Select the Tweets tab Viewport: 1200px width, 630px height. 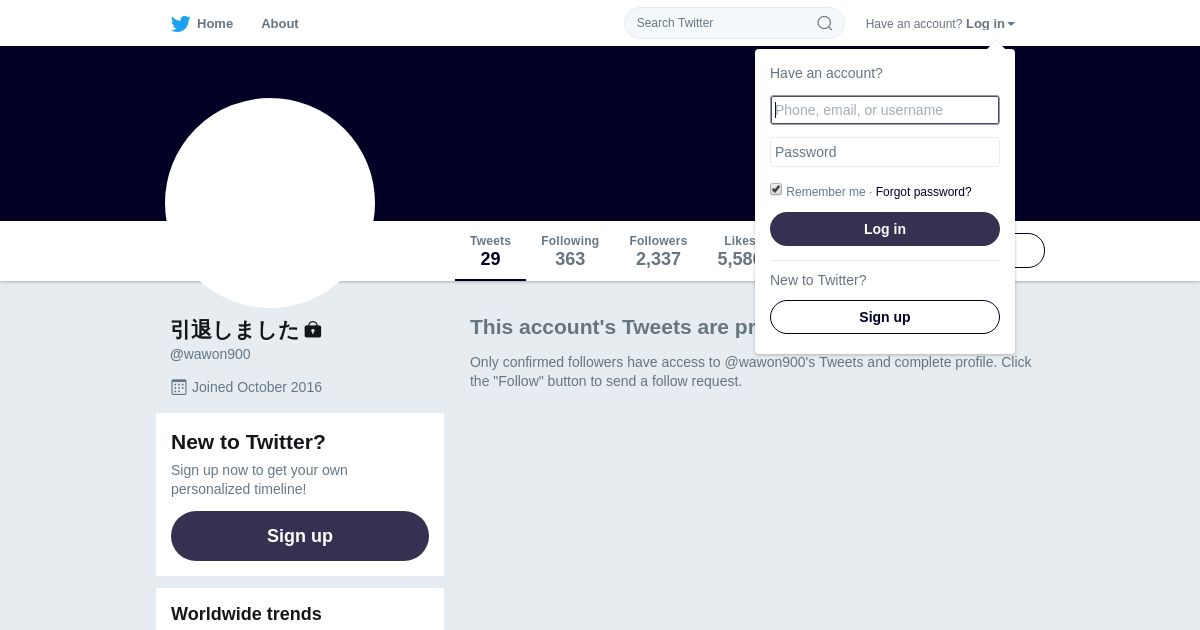[x=490, y=251]
